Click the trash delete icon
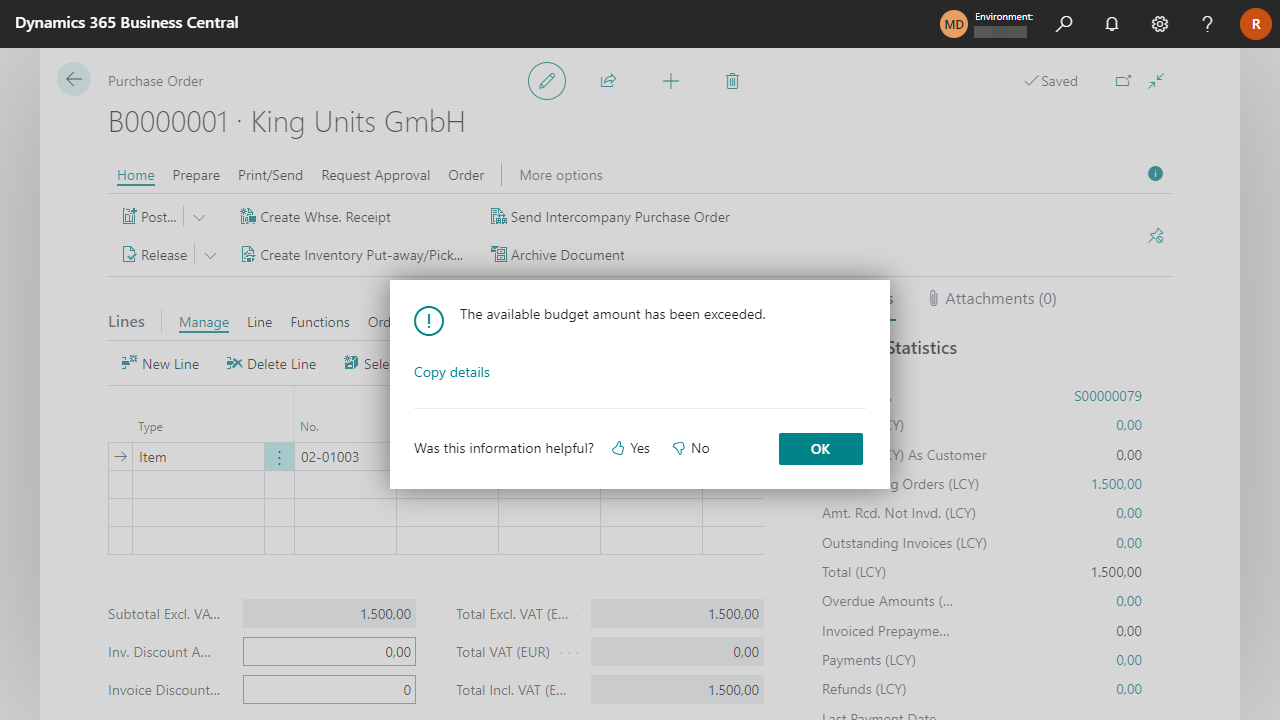This screenshot has height=720, width=1280. 732,81
